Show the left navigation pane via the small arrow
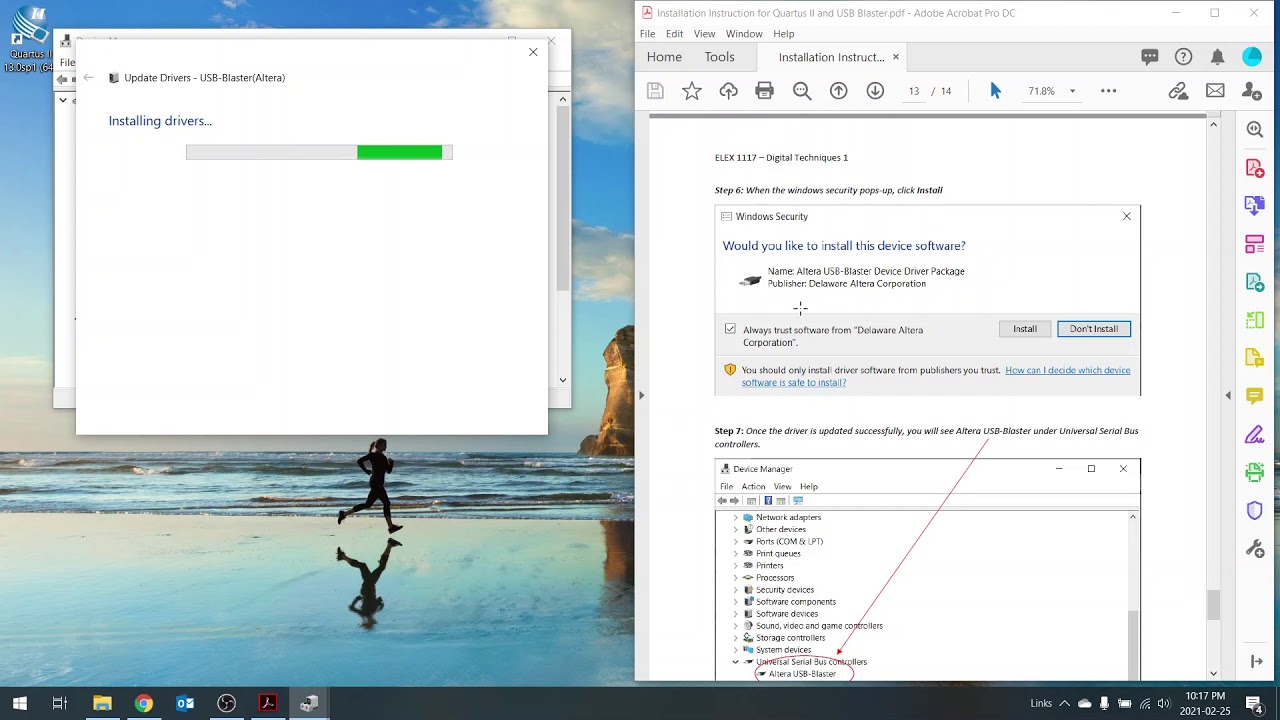Screen dimensions: 1280x720 coord(641,395)
